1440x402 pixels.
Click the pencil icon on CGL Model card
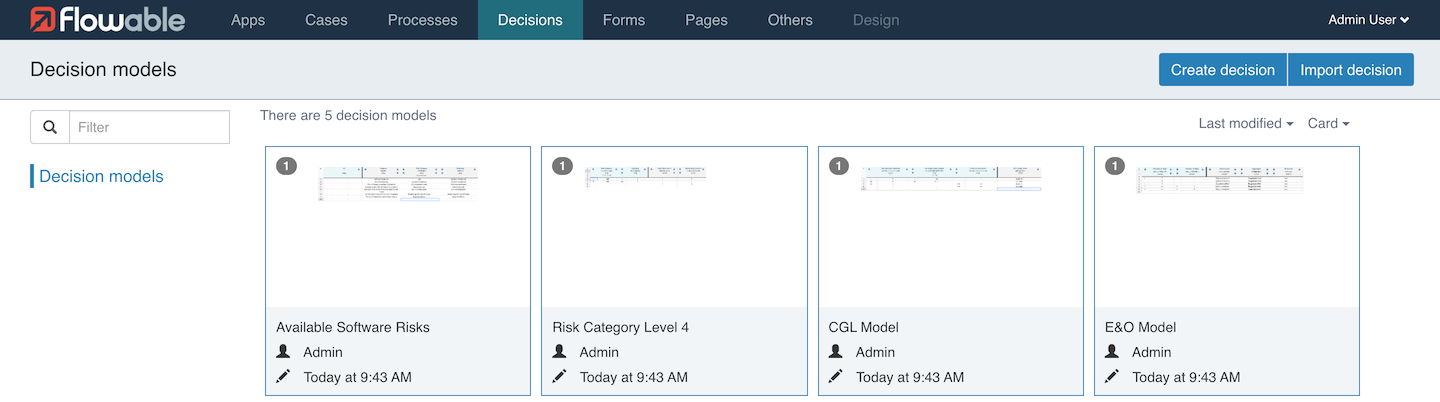pyautogui.click(x=836, y=377)
